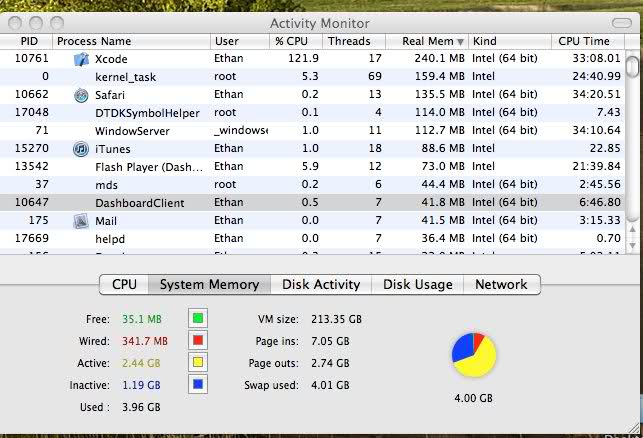Screen dimensions: 643x438
Task: Sort by the PID column header
Action: click(26, 41)
